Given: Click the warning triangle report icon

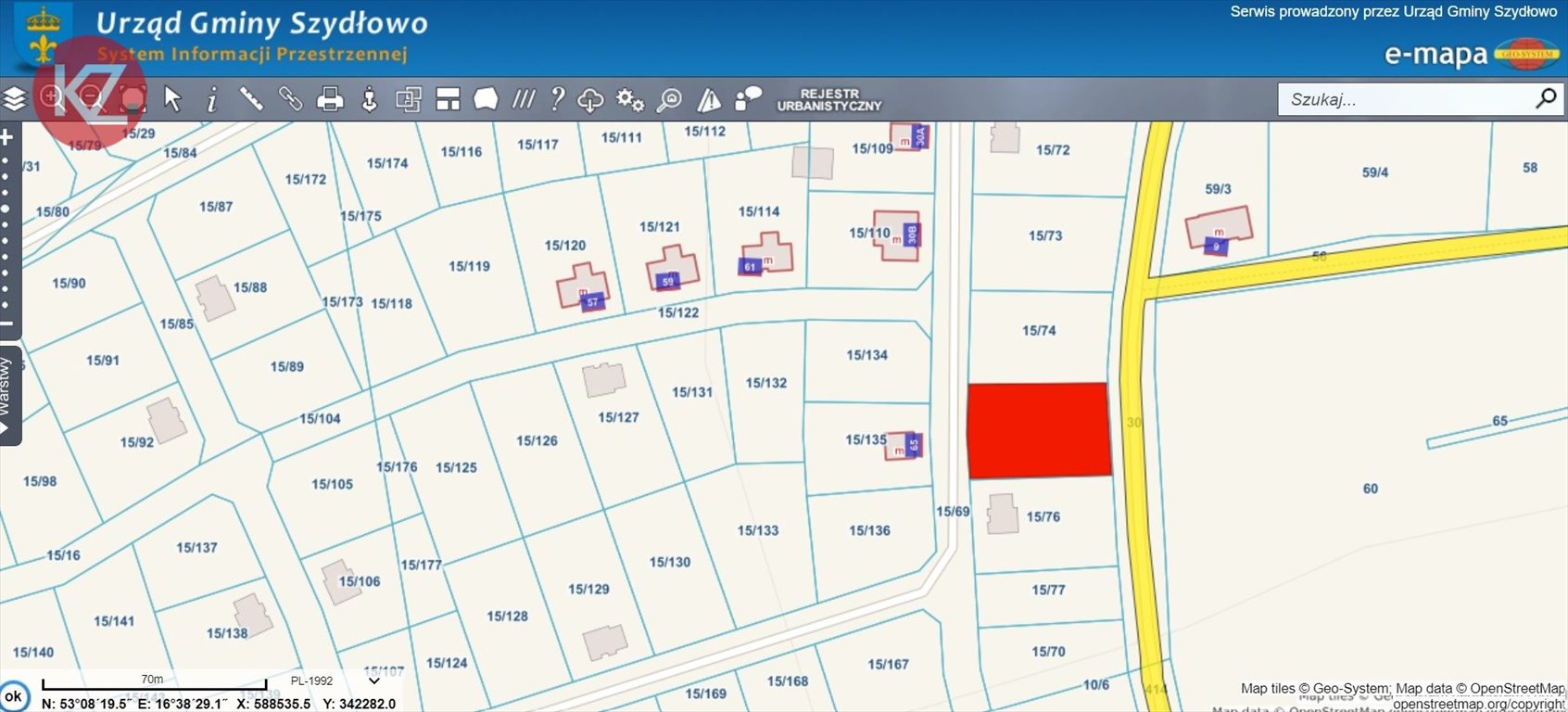Looking at the screenshot, I should [709, 99].
